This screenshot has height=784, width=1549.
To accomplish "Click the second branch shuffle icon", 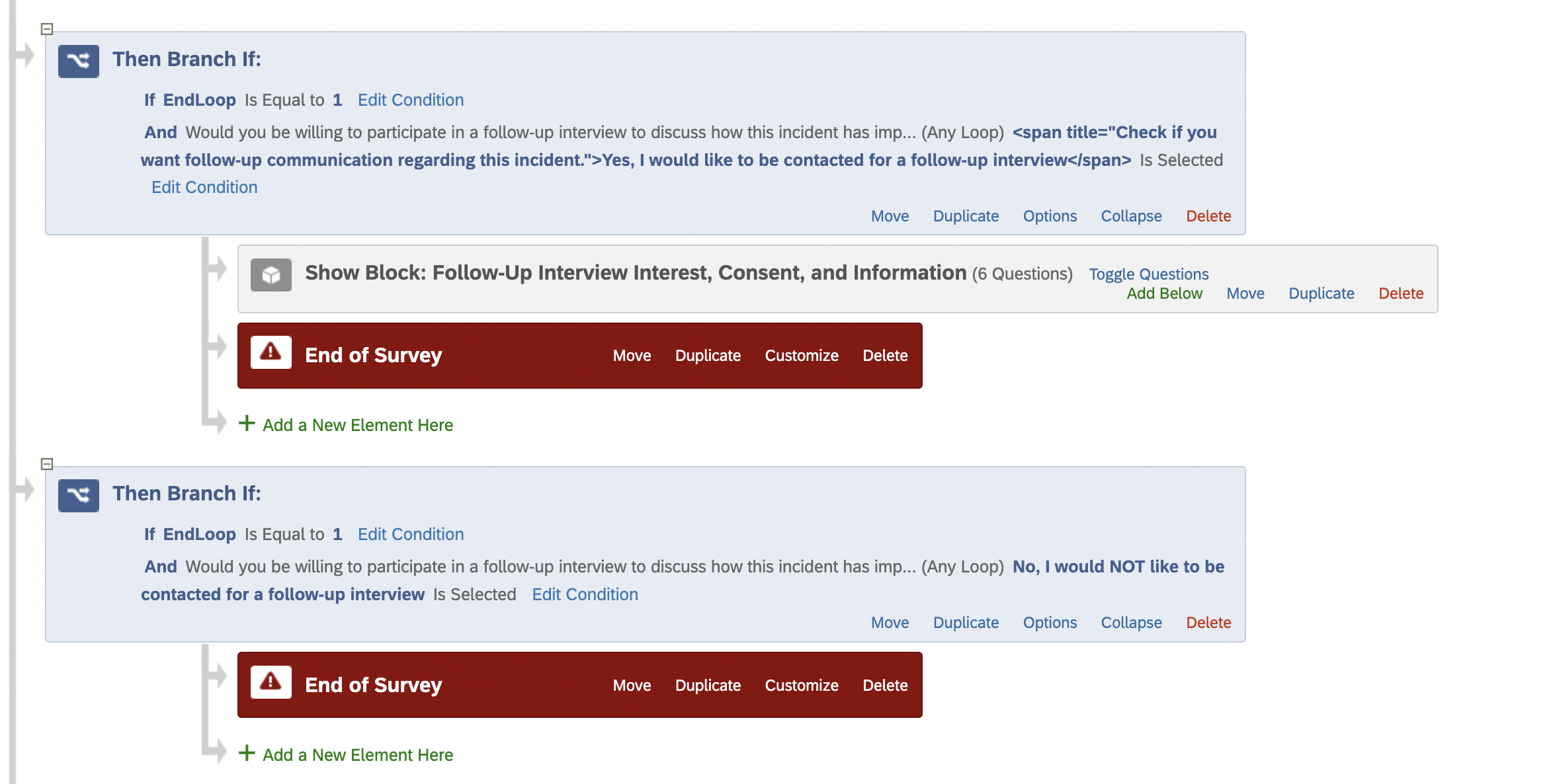I will (x=79, y=495).
